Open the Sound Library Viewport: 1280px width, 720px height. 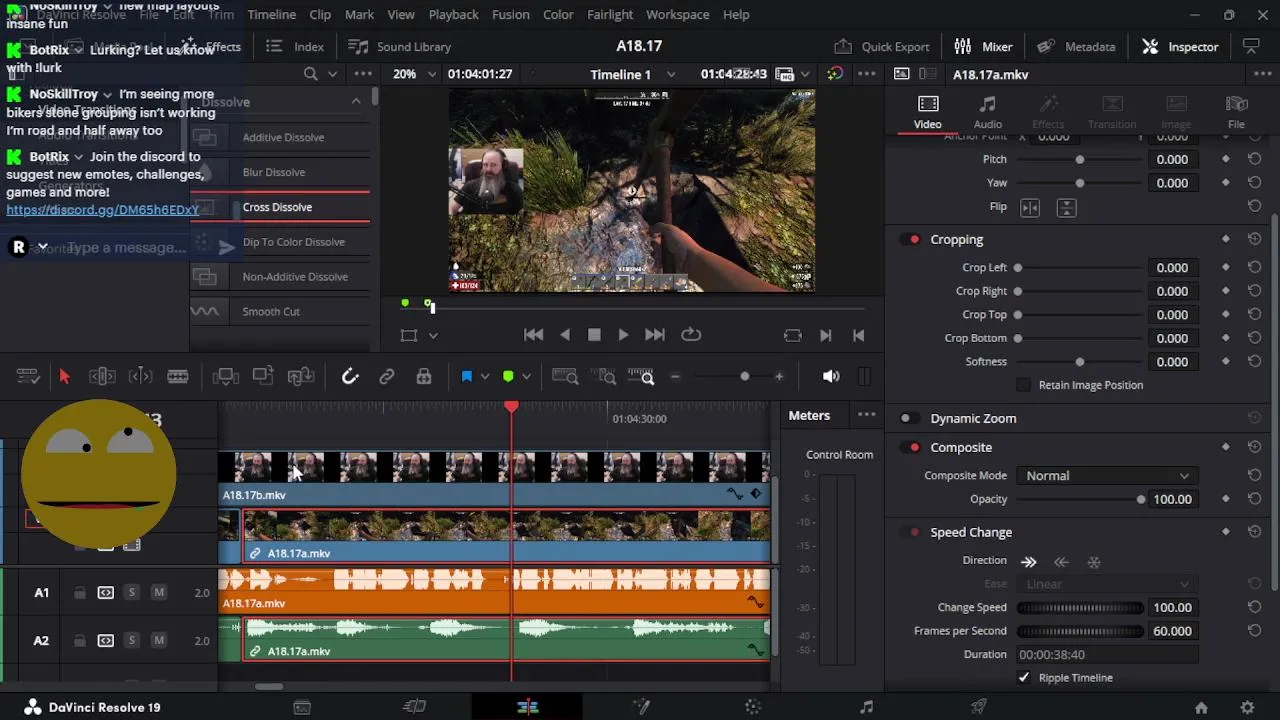pos(399,47)
